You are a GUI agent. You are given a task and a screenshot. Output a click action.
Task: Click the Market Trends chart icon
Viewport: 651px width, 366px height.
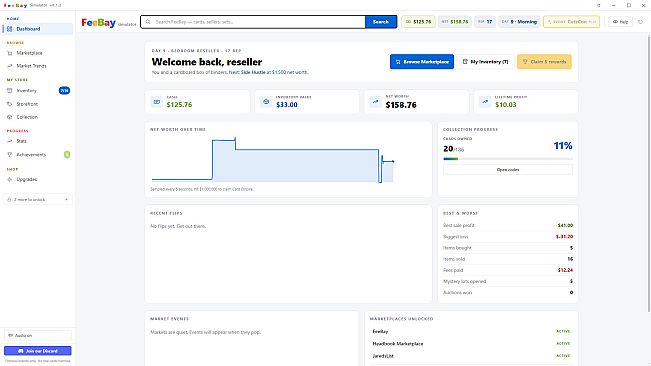(10, 66)
